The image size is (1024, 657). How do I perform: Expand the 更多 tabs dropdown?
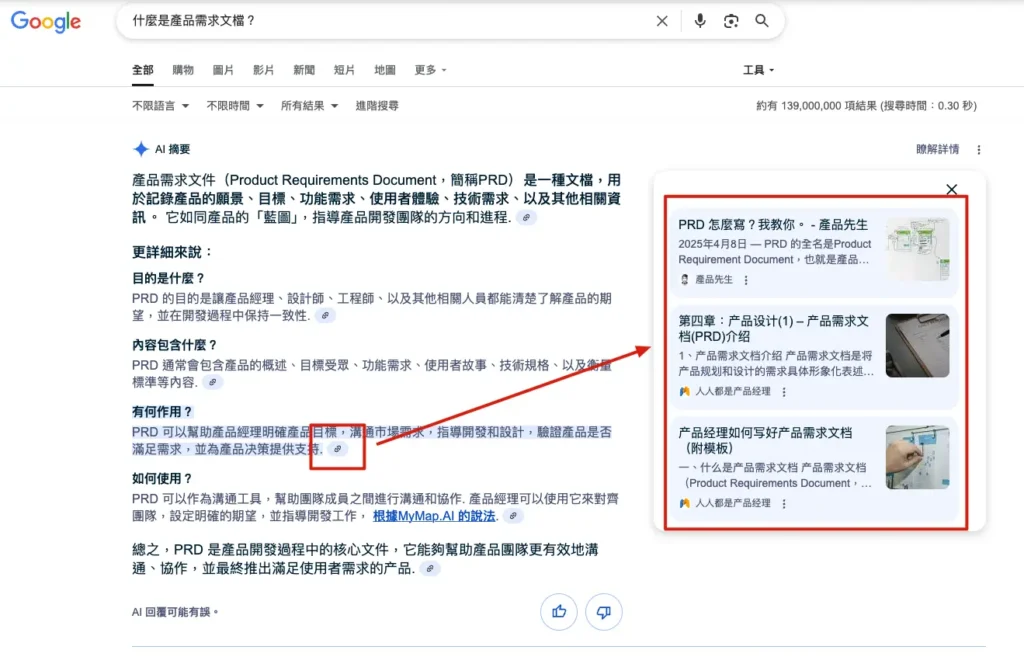pyautogui.click(x=430, y=70)
